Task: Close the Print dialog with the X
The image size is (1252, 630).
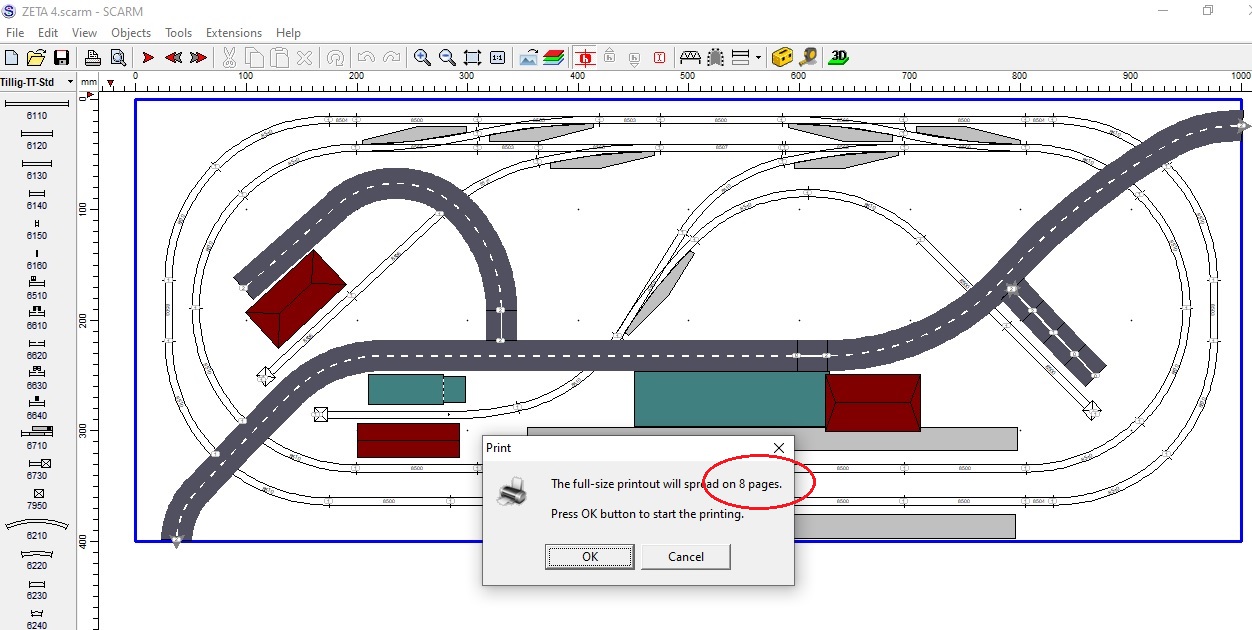Action: (779, 448)
